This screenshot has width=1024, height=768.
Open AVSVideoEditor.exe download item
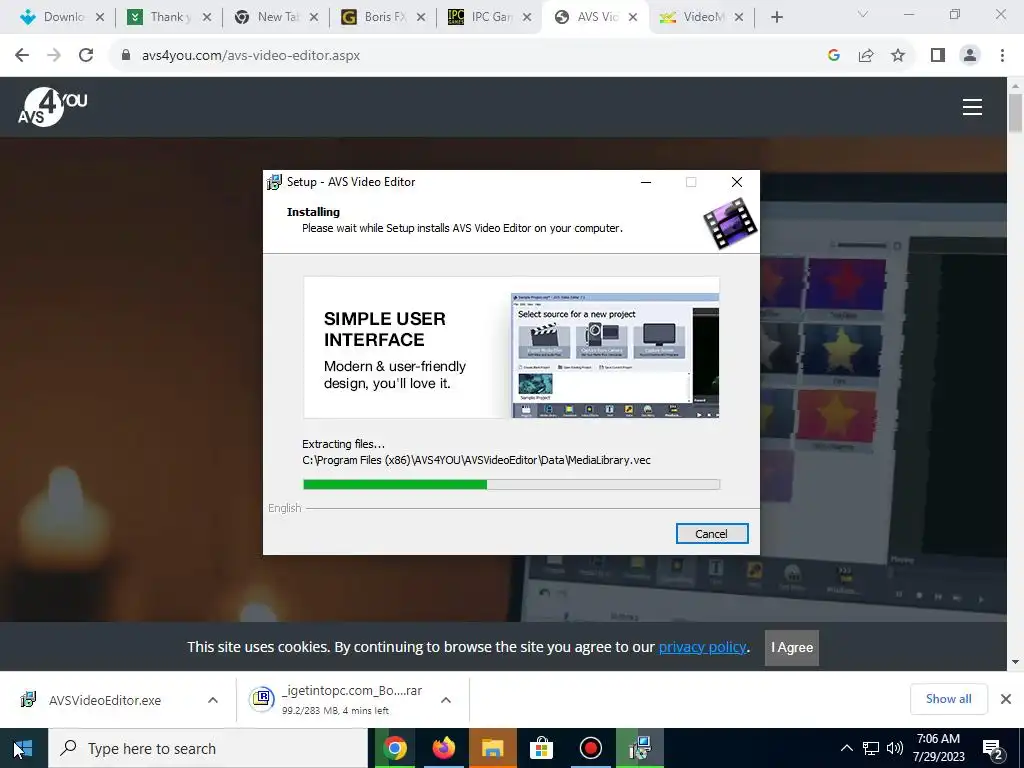pos(104,700)
